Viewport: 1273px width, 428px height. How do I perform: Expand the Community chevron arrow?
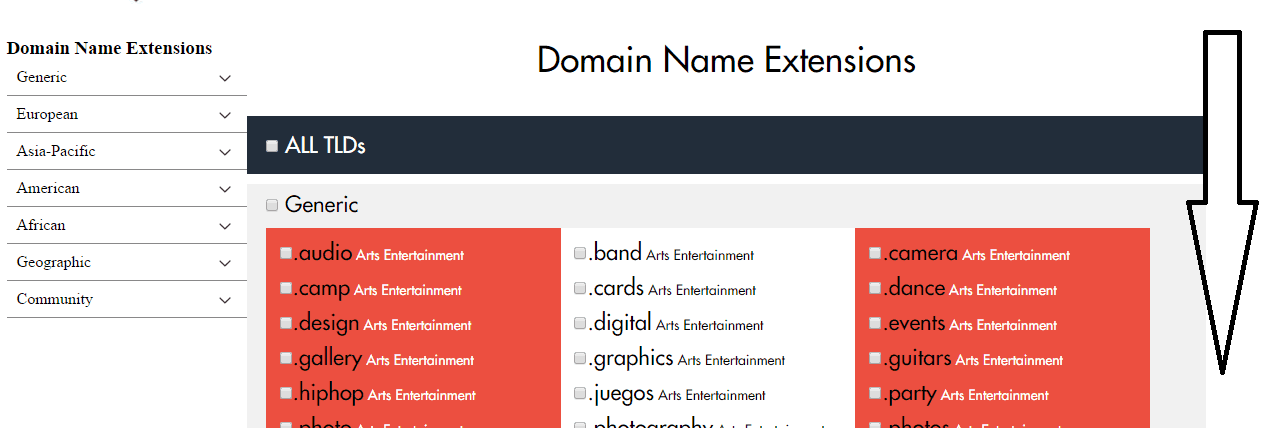(225, 300)
